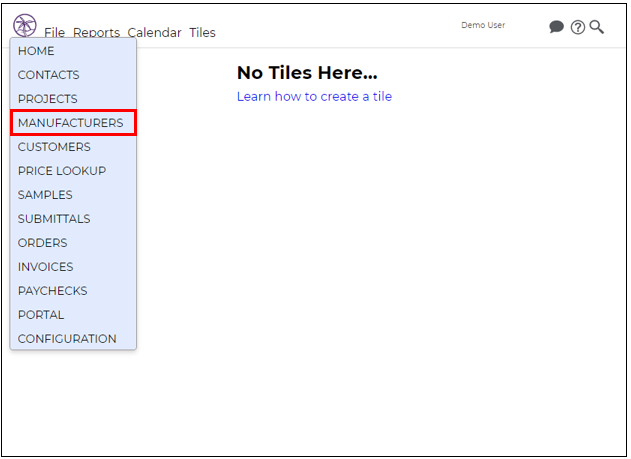Open the Tiles menu
Screen dimensions: 631x459
[x=202, y=32]
